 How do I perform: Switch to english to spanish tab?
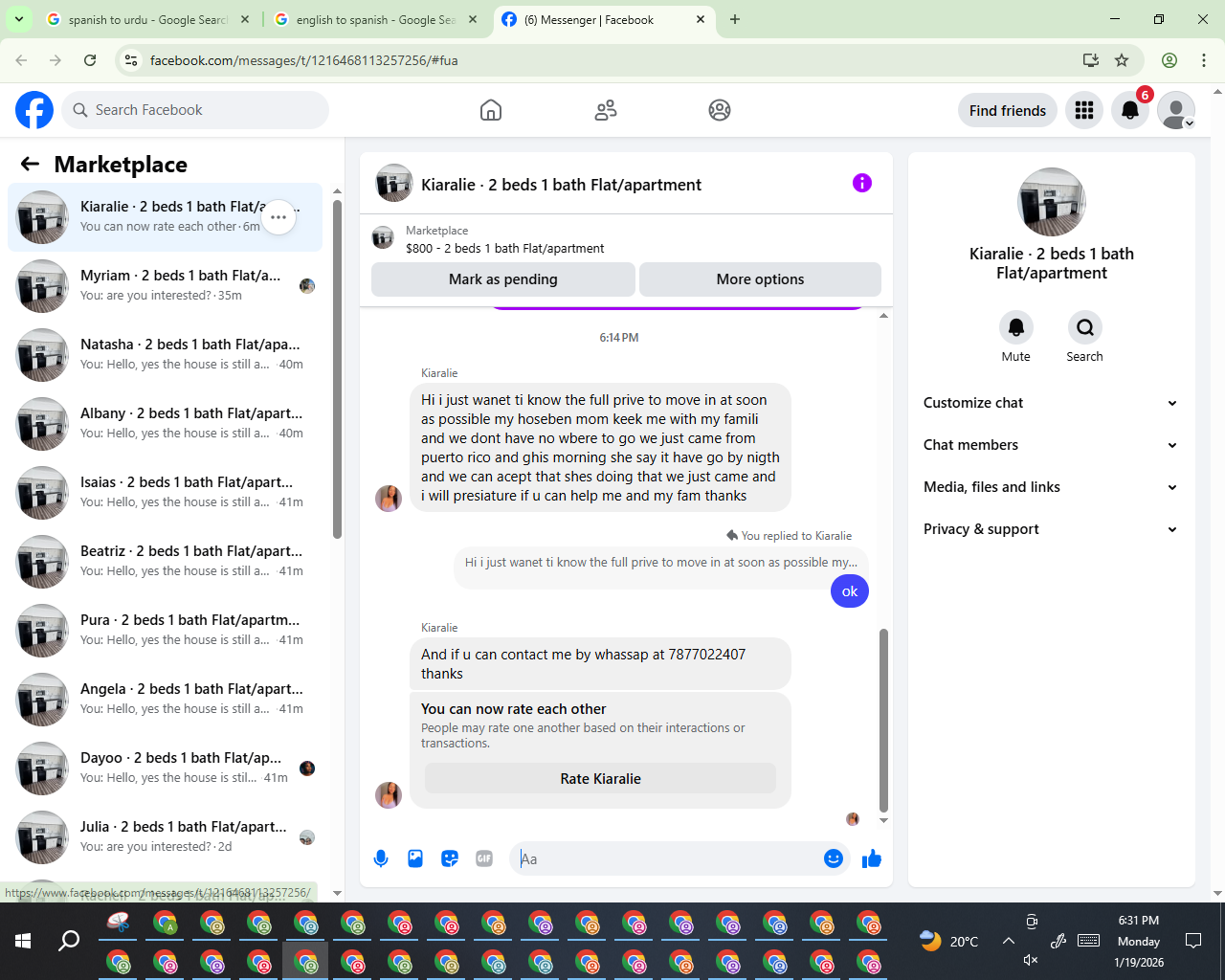click(x=376, y=19)
